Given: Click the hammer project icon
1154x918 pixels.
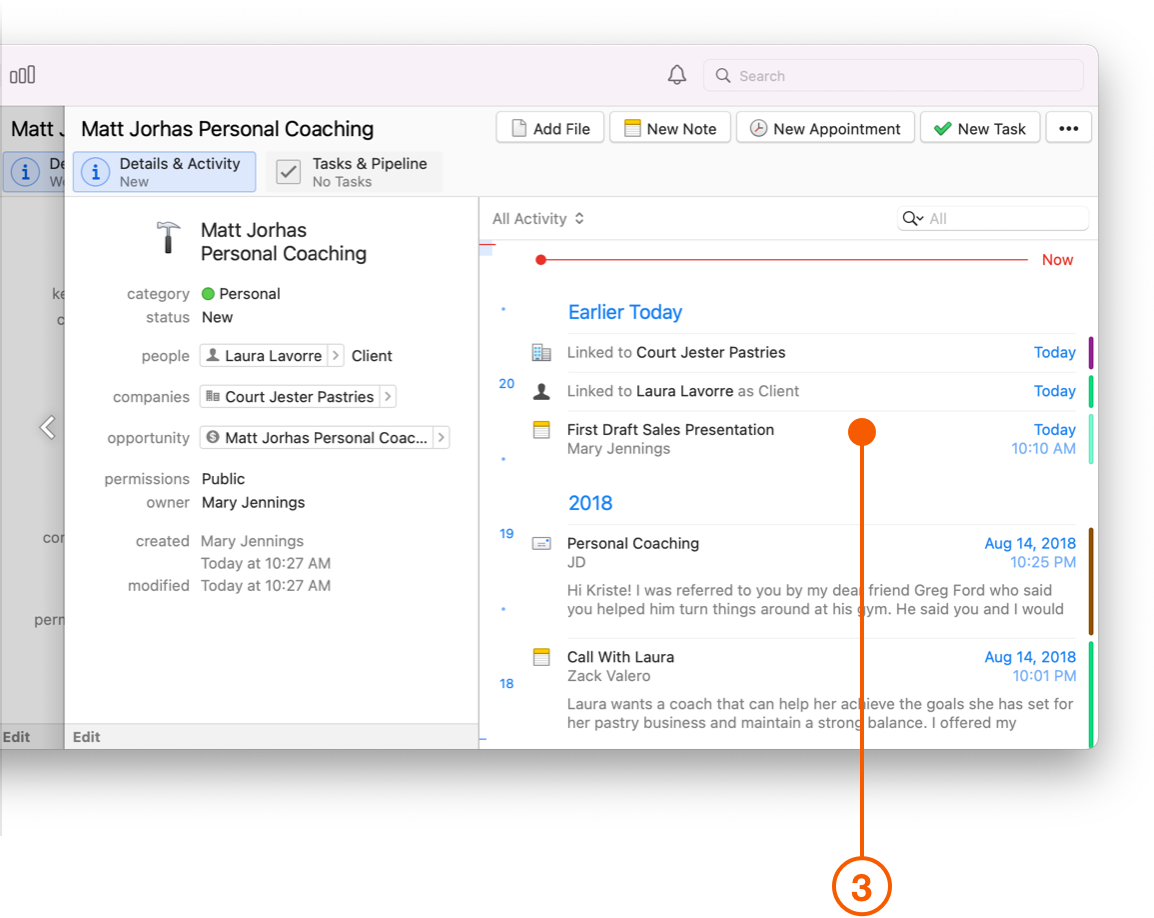Looking at the screenshot, I should [168, 238].
